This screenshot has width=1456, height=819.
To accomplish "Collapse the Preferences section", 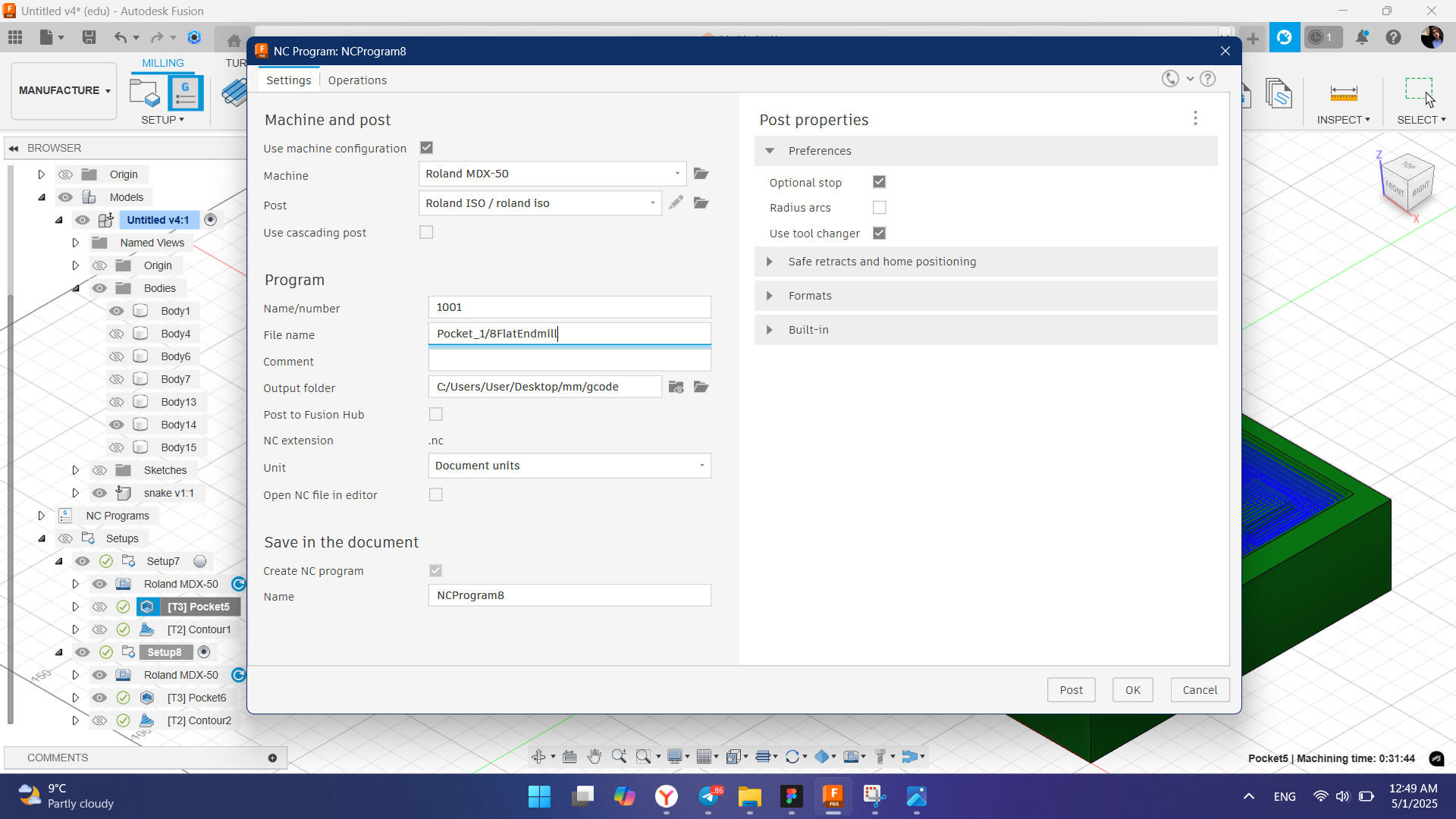I will click(x=770, y=151).
